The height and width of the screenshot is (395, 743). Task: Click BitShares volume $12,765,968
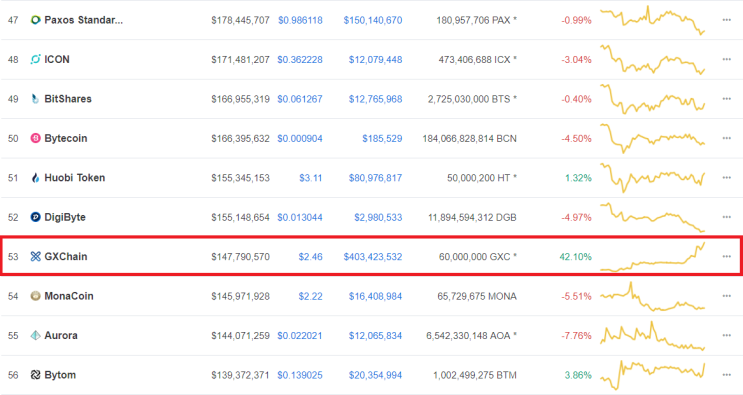pos(375,99)
